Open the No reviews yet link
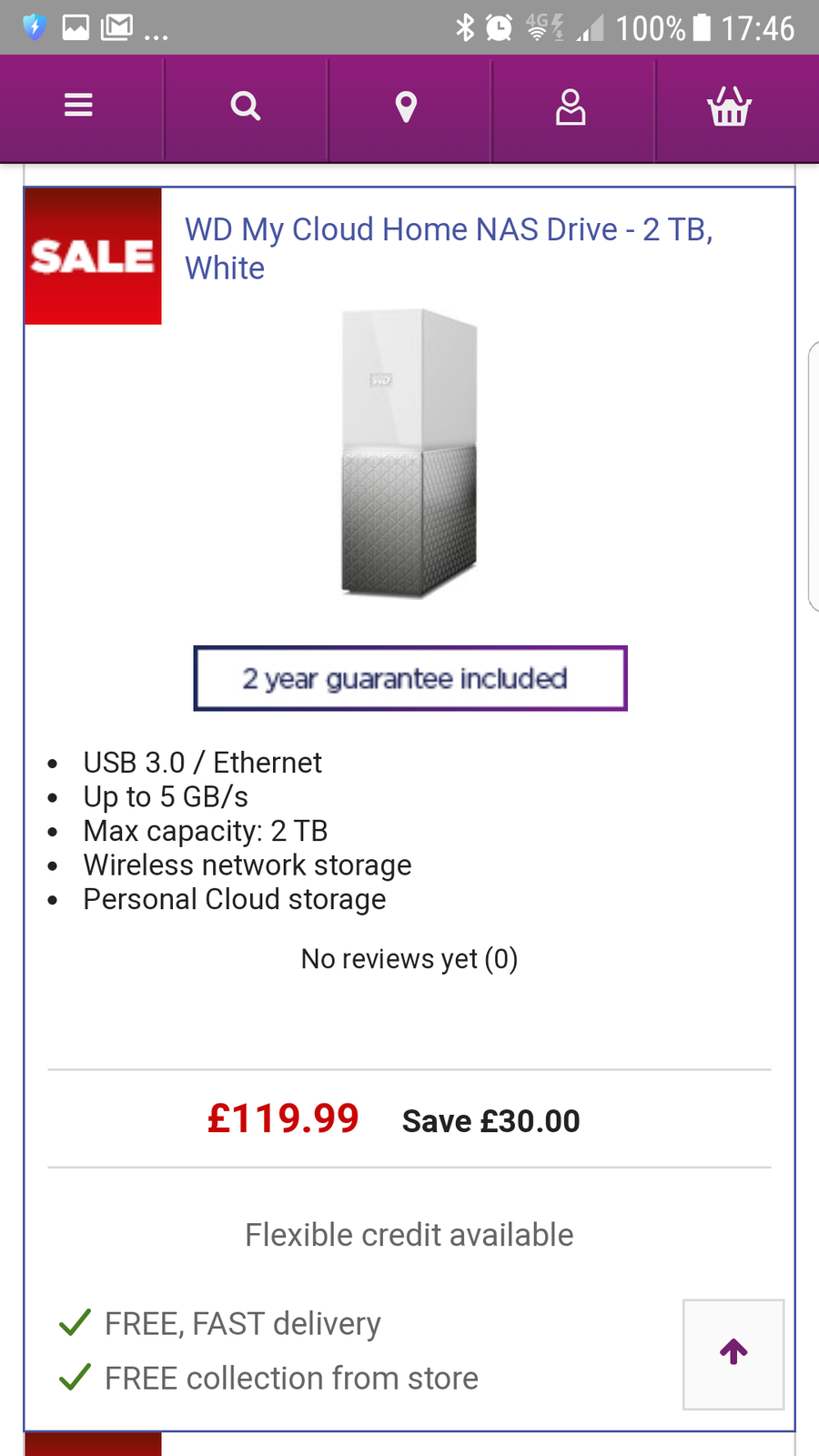The height and width of the screenshot is (1456, 819). [409, 959]
